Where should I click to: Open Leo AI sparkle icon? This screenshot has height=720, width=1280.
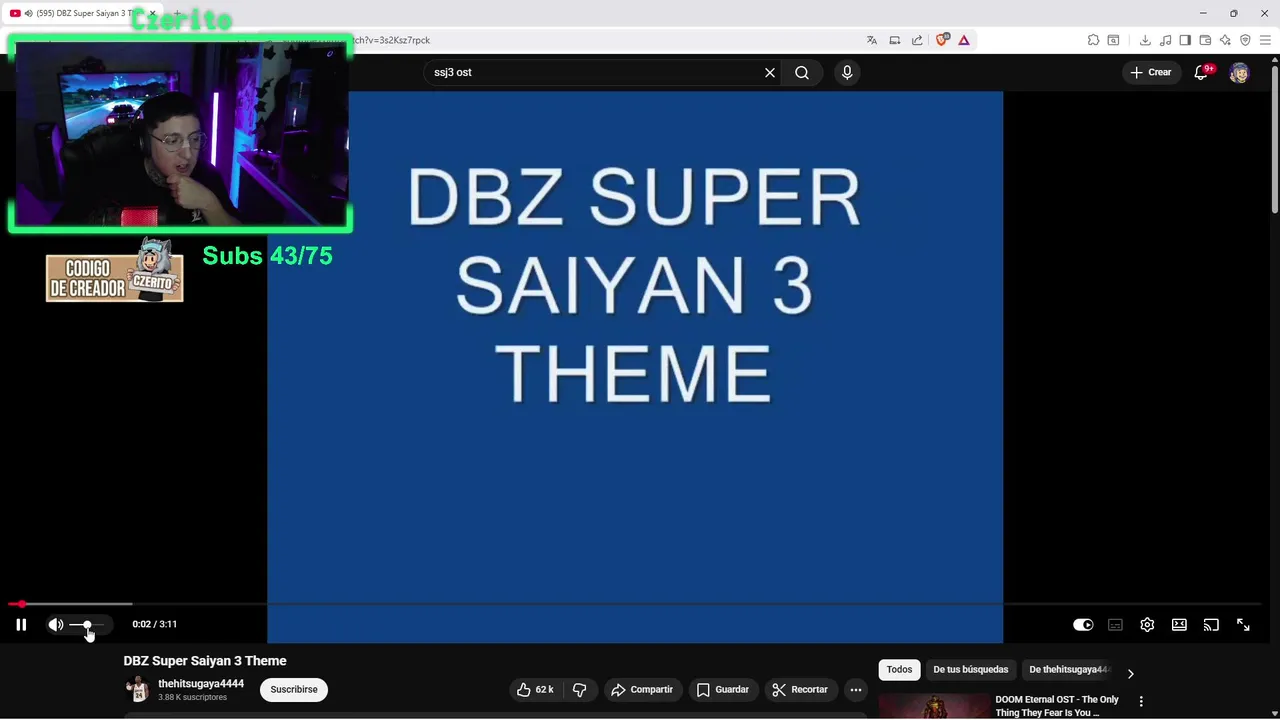point(1225,40)
